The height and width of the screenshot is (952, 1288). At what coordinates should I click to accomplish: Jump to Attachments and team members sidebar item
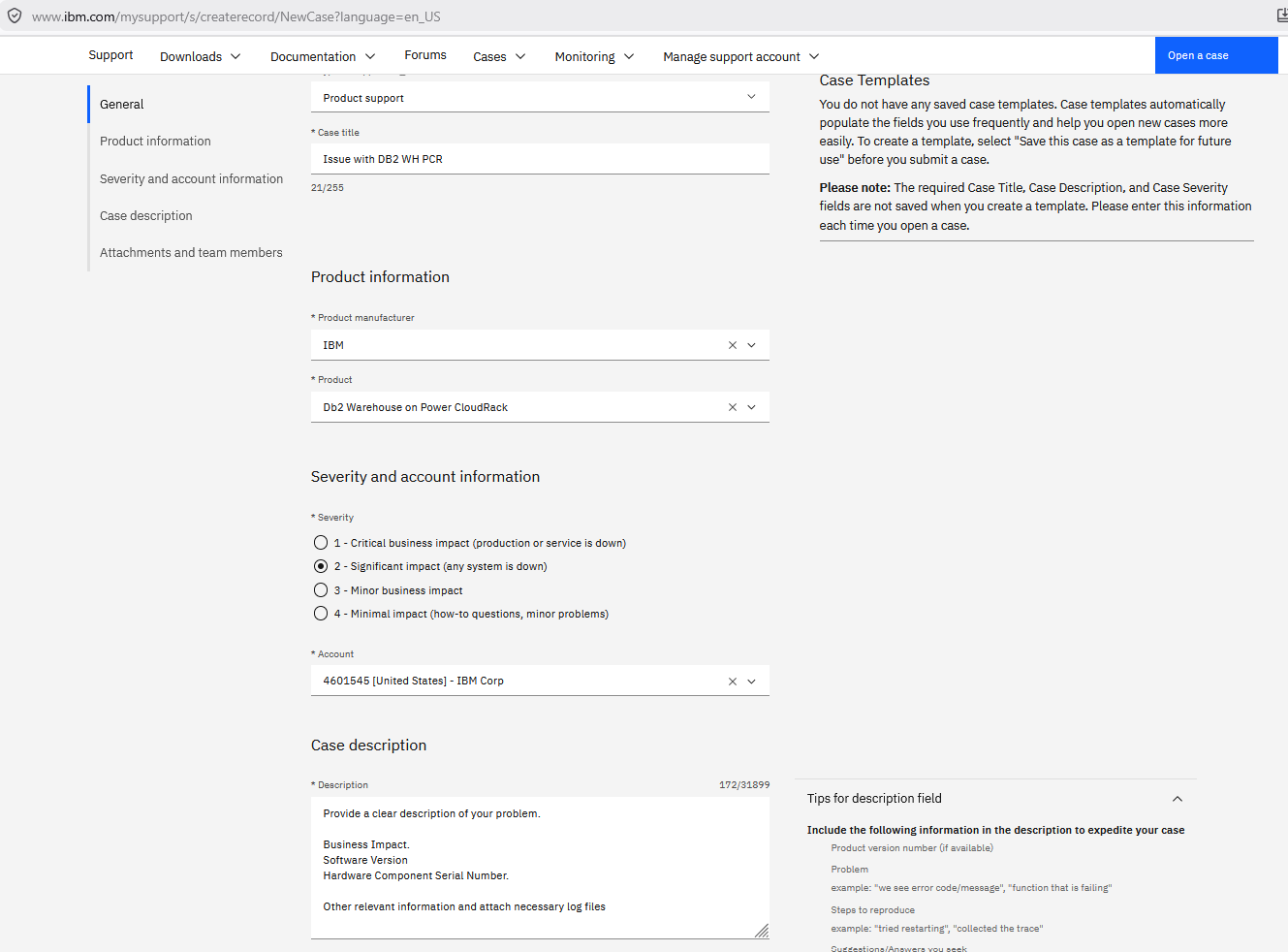pos(191,253)
